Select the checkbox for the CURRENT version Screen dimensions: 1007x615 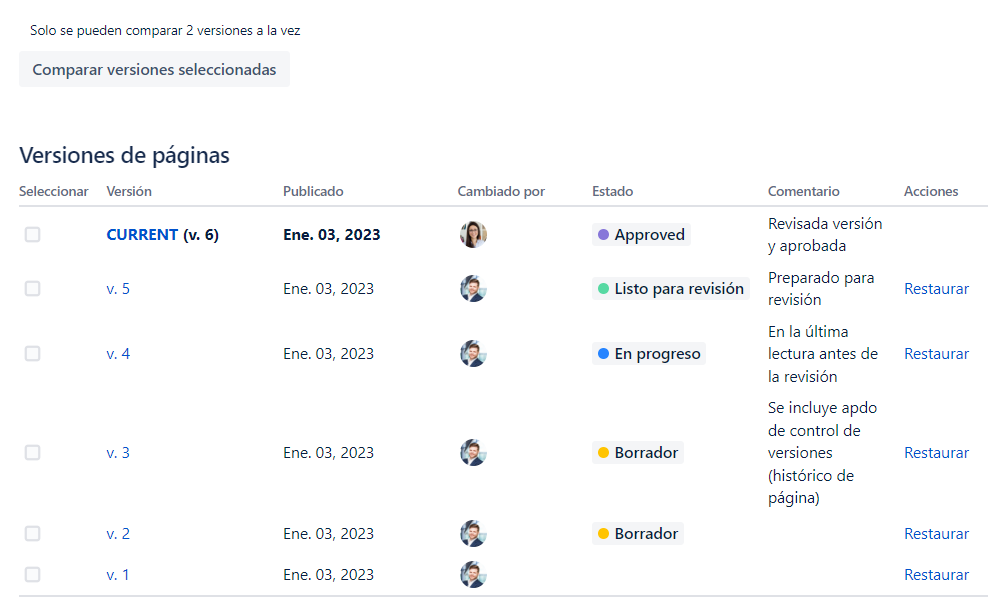(33, 235)
